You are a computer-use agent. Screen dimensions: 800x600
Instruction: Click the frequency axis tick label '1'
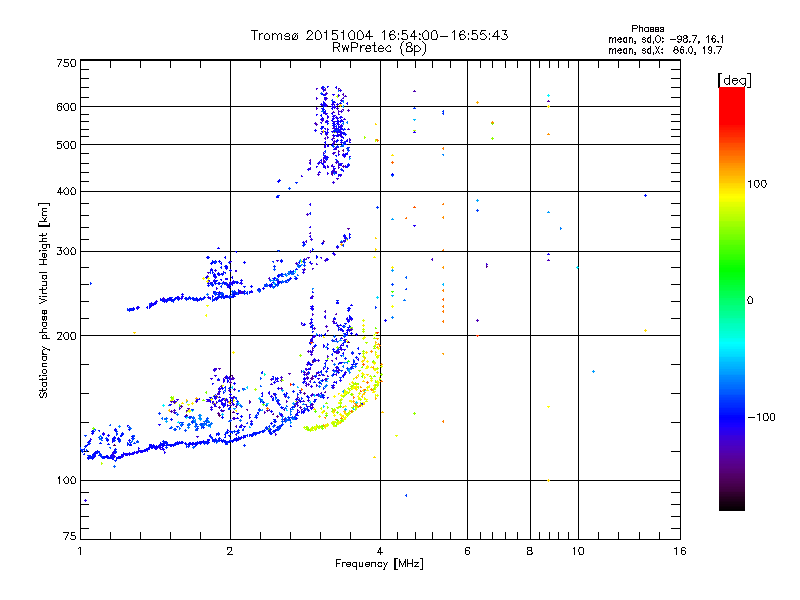coord(80,551)
